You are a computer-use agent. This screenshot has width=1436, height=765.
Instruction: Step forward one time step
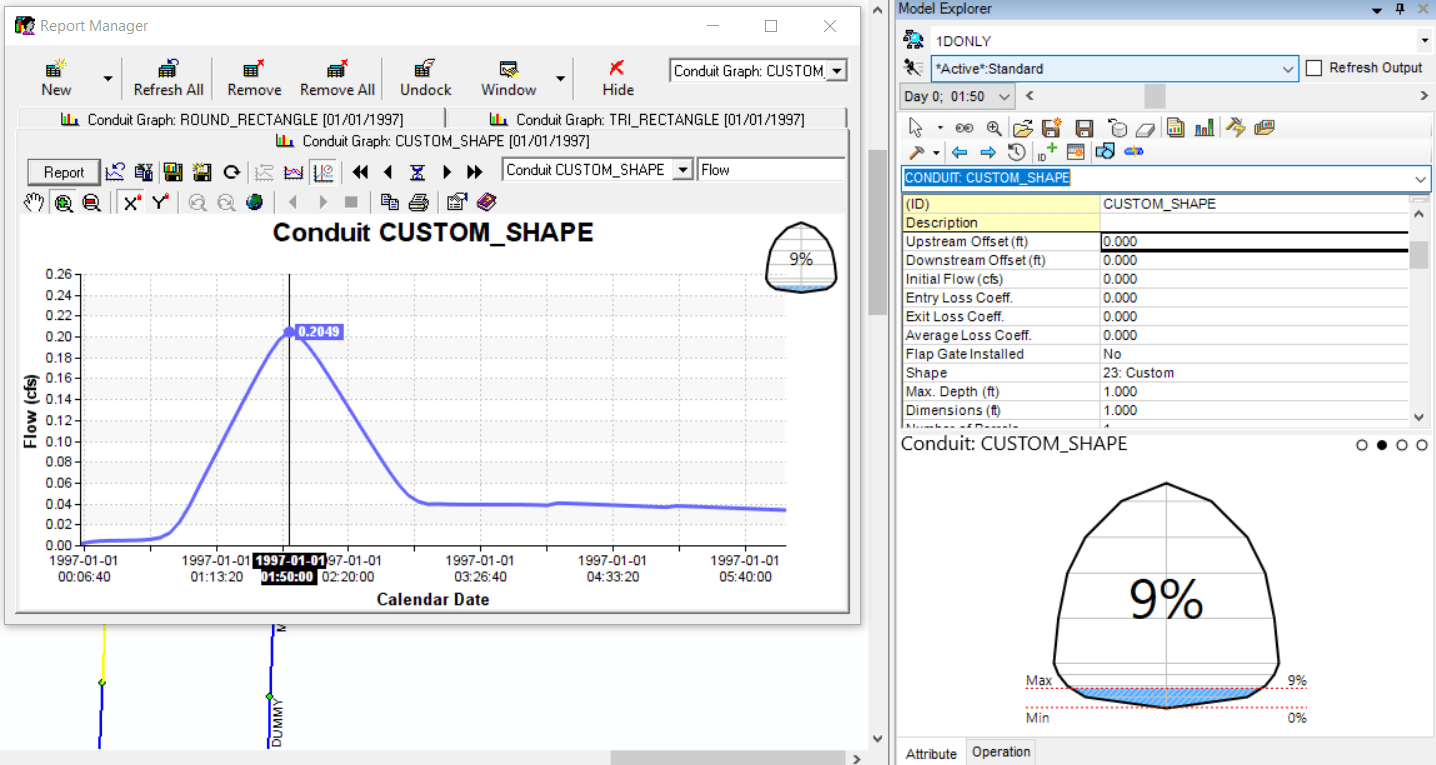447,172
